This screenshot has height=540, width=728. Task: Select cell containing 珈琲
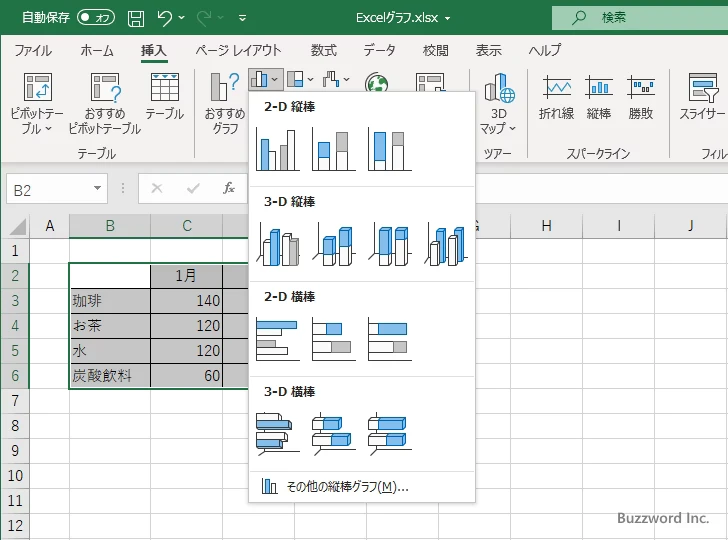[110, 301]
